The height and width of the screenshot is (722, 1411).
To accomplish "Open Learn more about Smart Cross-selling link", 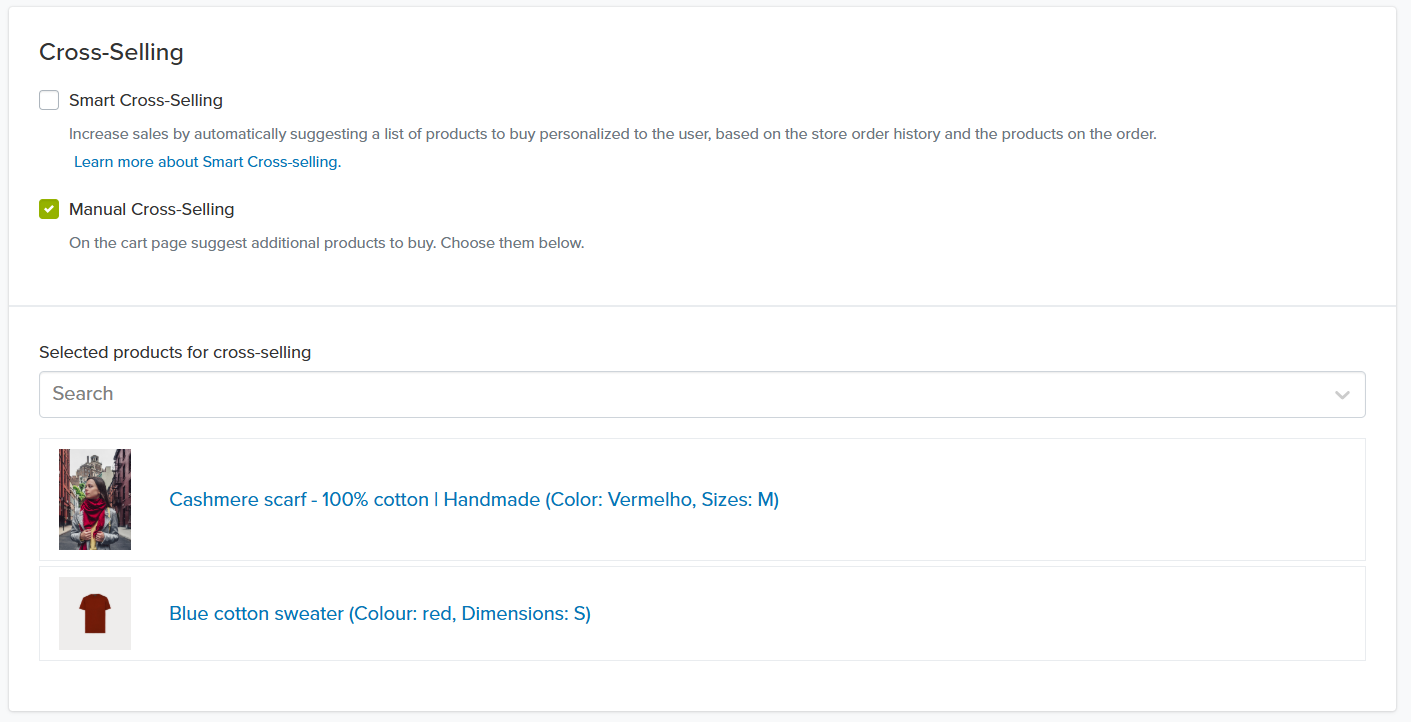I will pyautogui.click(x=207, y=162).
